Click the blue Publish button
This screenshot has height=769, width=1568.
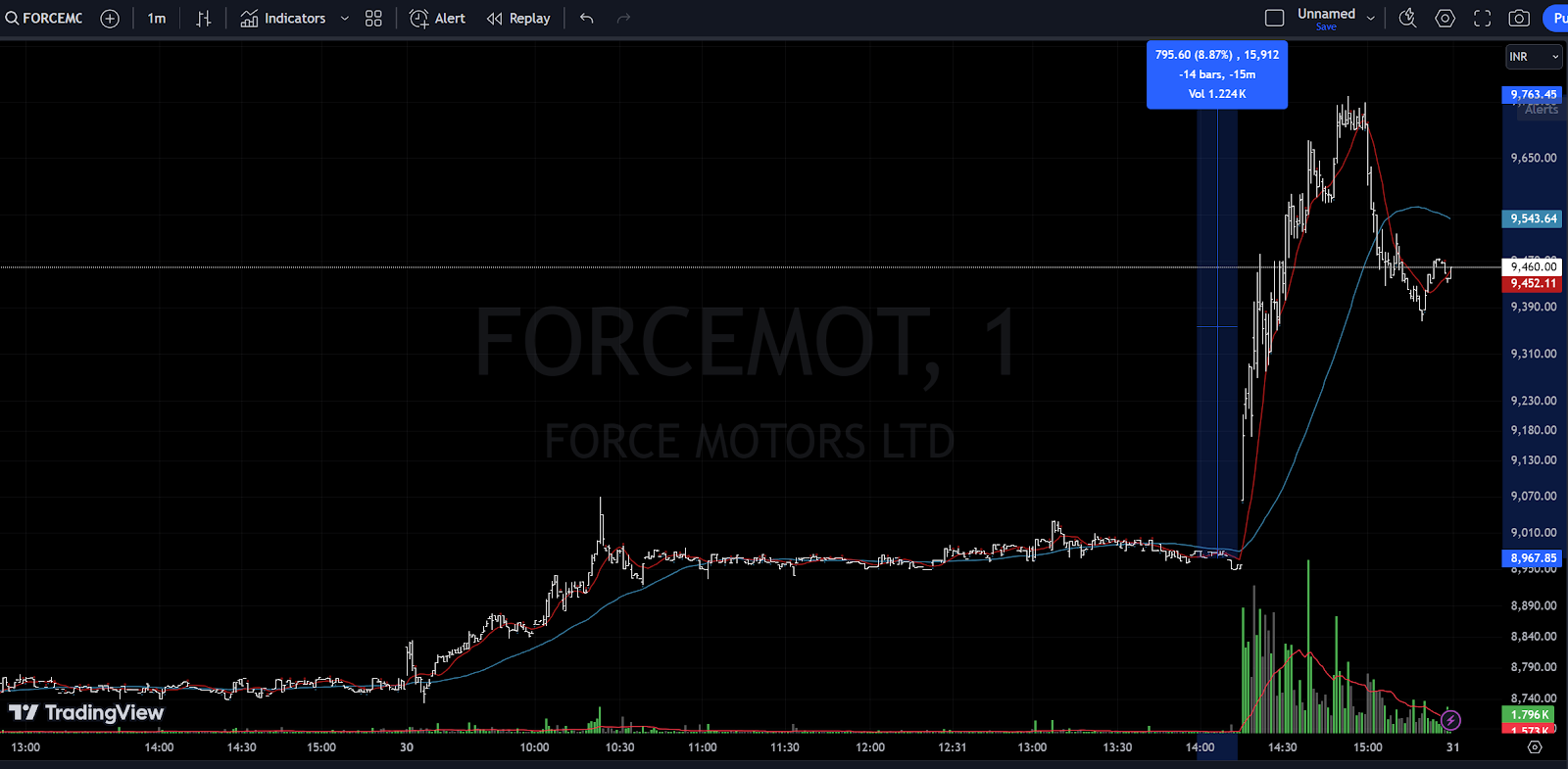point(1555,18)
